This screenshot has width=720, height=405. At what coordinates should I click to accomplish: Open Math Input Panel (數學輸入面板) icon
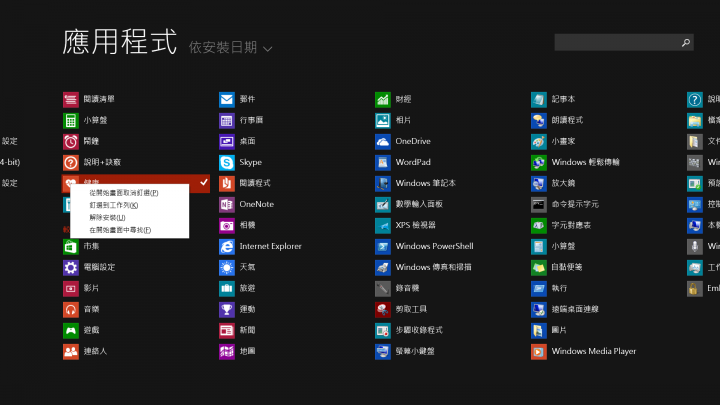click(383, 204)
